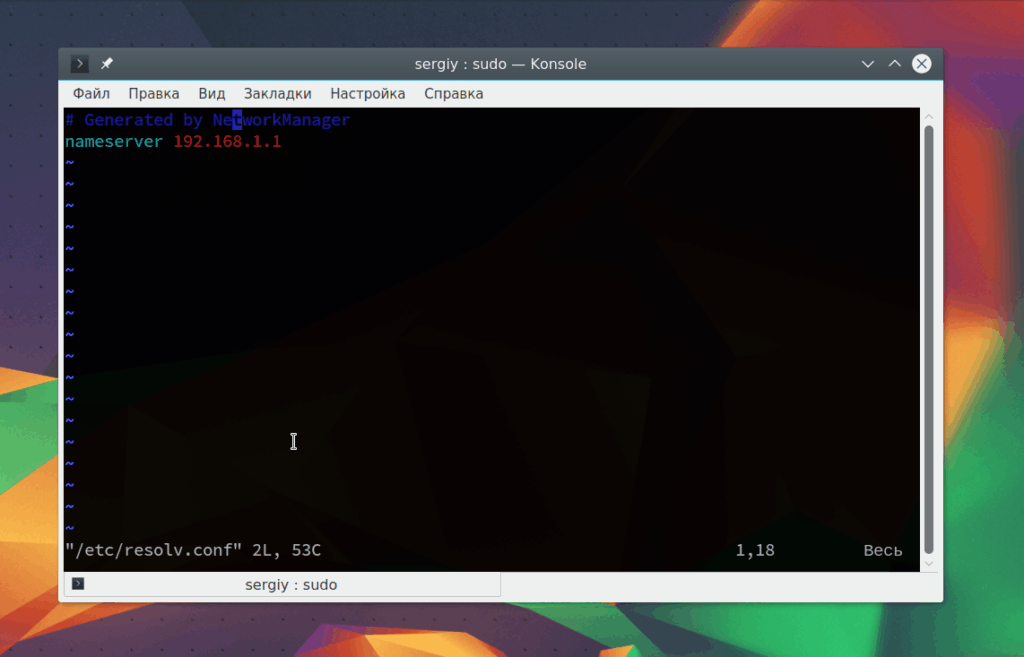Click the 'nameserver' keyword in the file

[x=114, y=142]
